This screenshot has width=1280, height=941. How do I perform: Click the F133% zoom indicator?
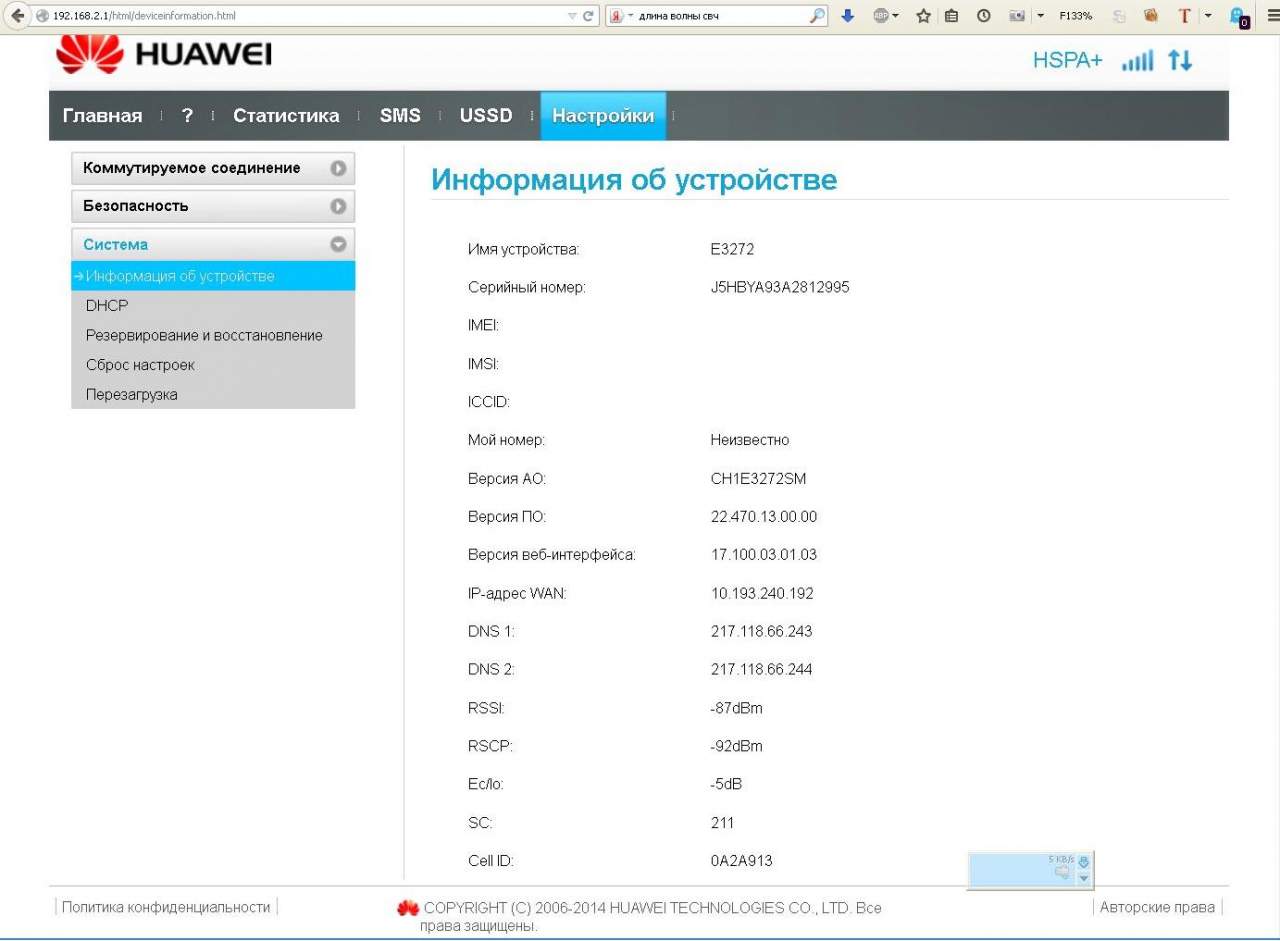point(1075,16)
